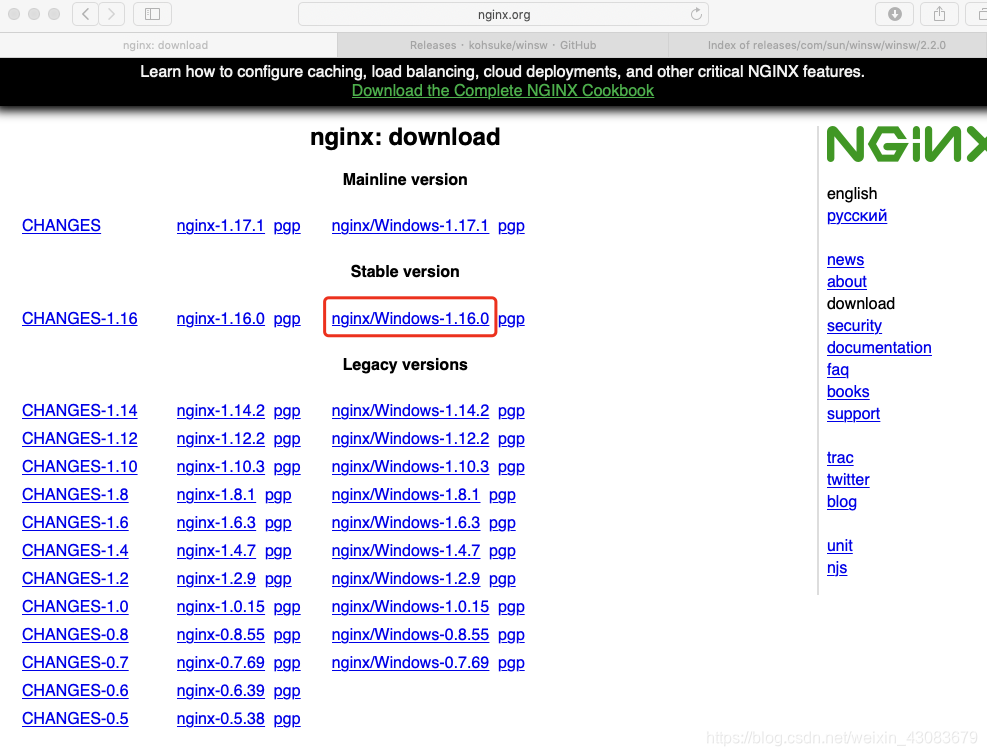
Task: Open CHANGES-1.0 link
Action: tap(75, 606)
